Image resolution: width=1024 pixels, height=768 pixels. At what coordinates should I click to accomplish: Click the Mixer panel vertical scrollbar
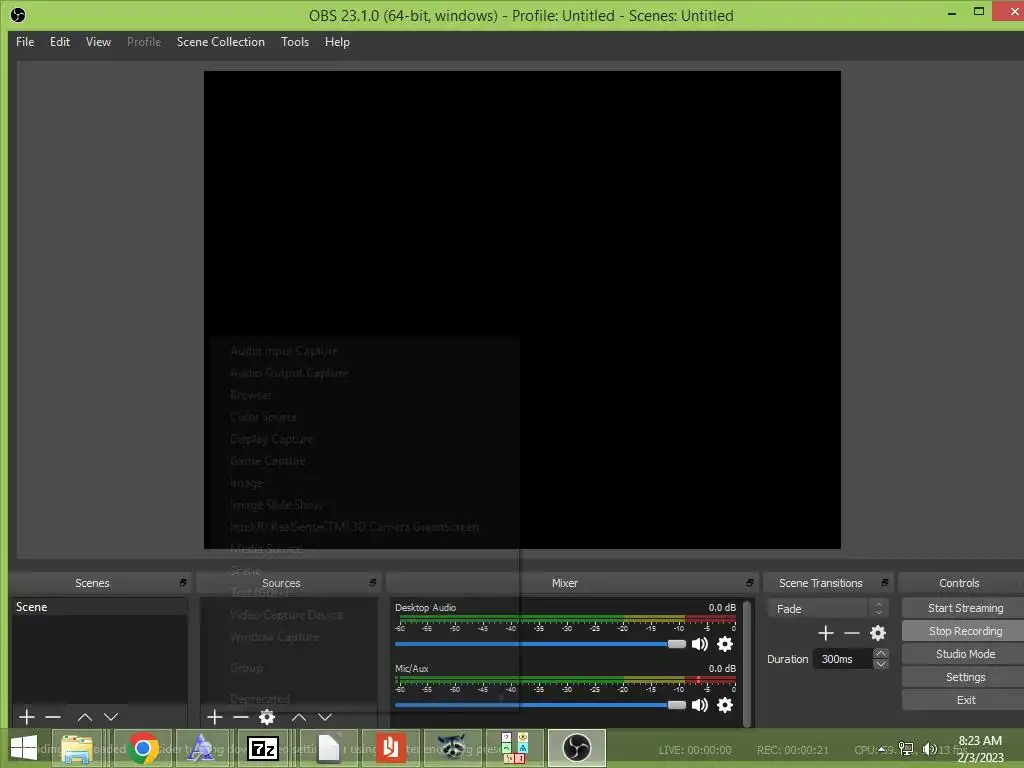point(747,663)
